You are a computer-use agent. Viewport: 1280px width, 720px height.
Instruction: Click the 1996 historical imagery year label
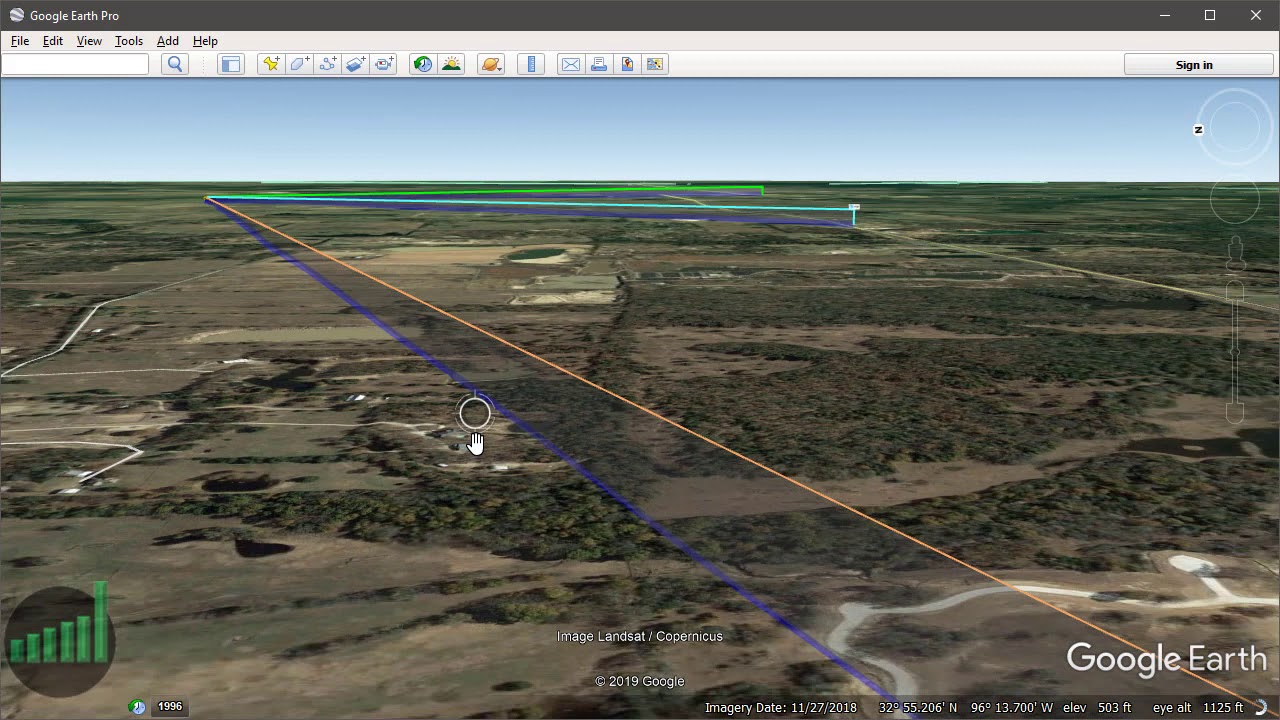(x=170, y=706)
